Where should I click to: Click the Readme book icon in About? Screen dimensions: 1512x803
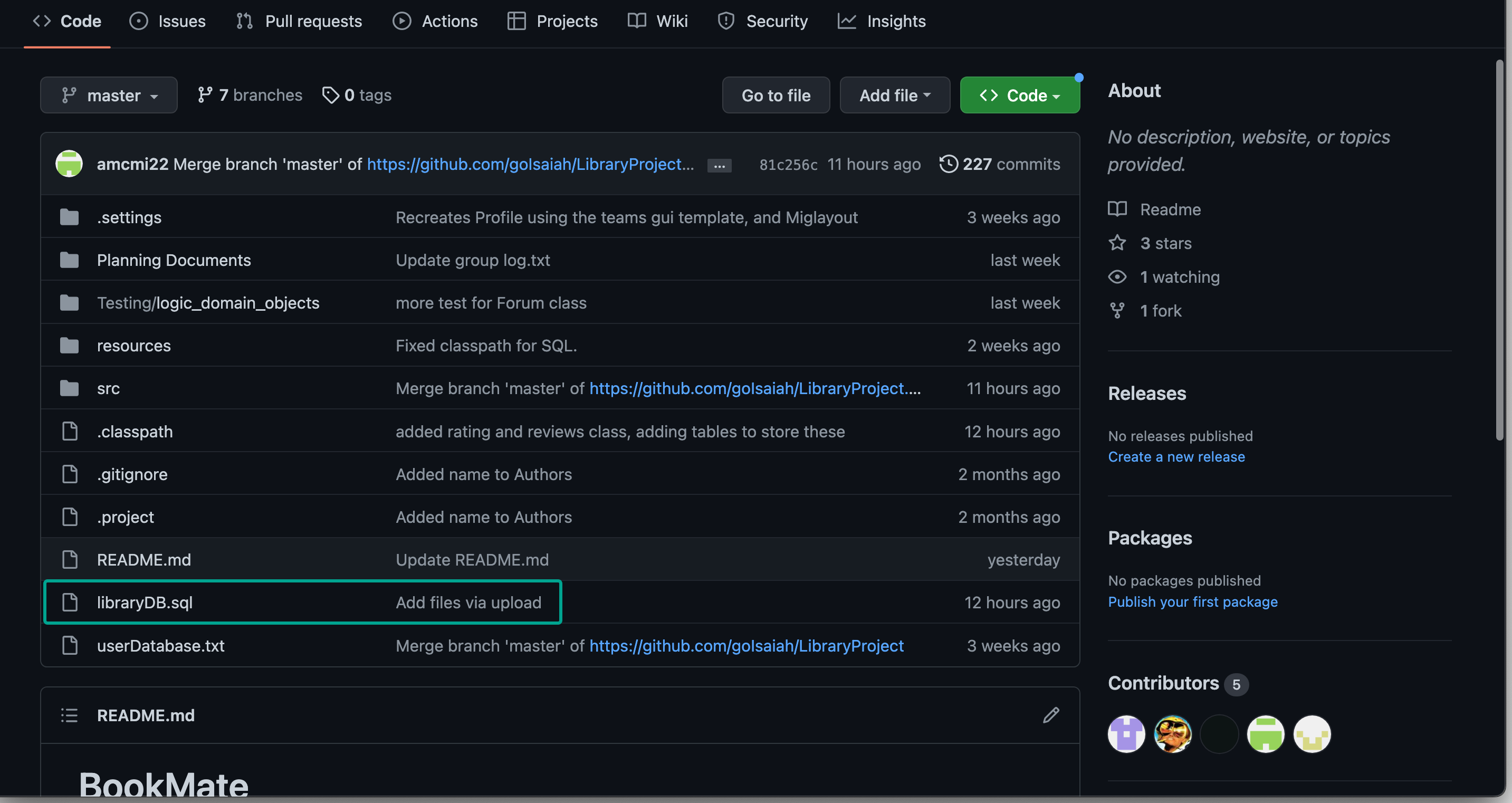tap(1117, 209)
